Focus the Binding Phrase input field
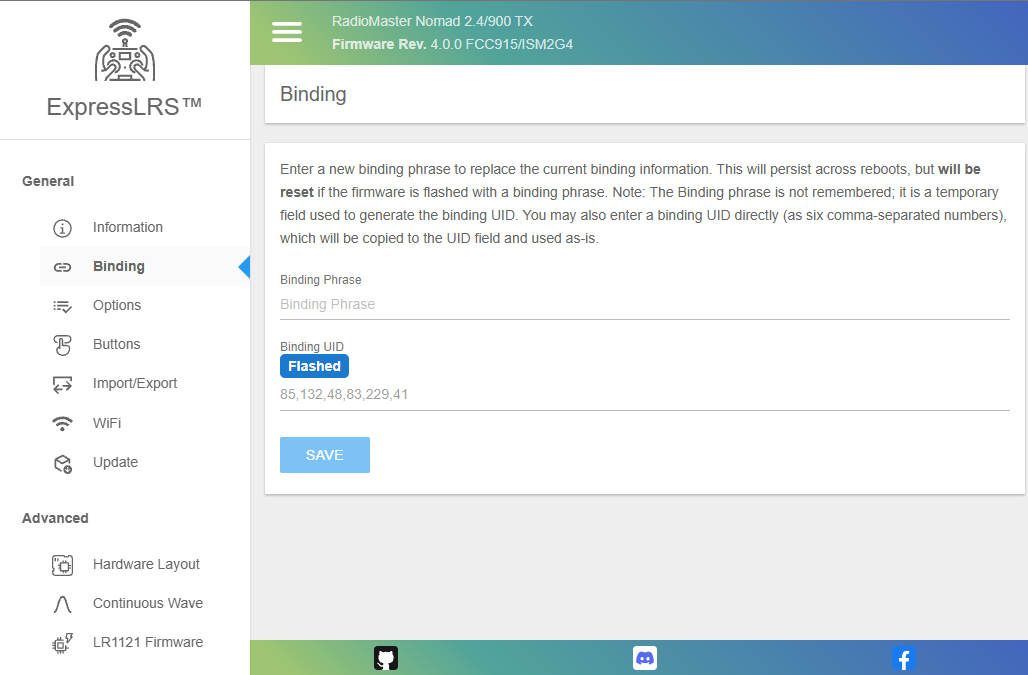This screenshot has height=675, width=1028. point(644,304)
